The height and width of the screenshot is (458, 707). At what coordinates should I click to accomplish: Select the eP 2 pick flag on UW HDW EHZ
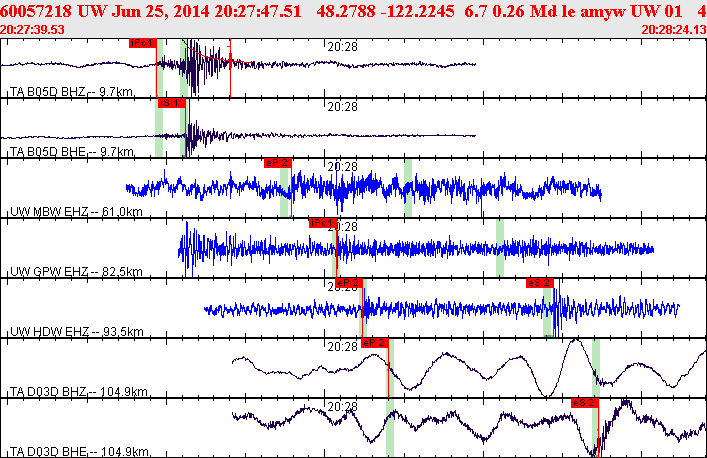click(x=350, y=283)
